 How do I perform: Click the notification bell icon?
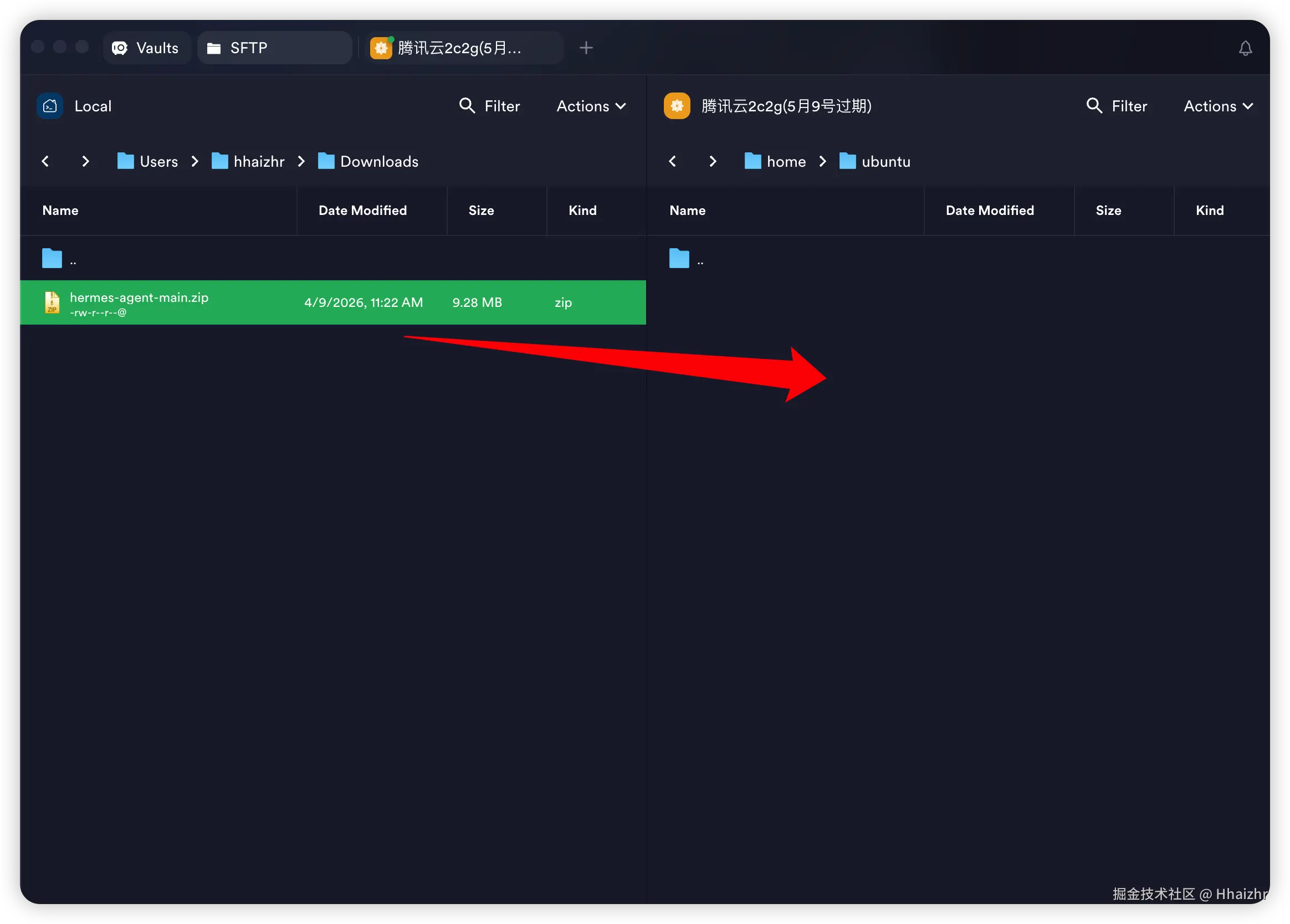coord(1245,49)
